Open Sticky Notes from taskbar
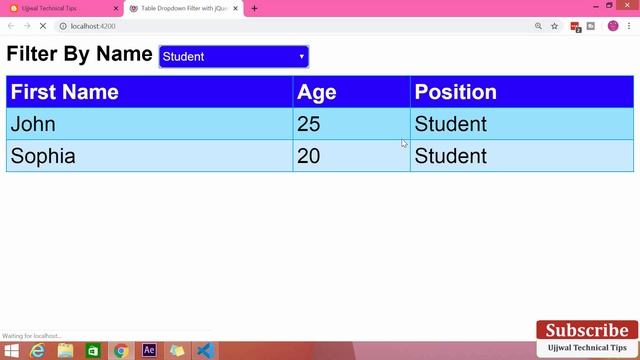The height and width of the screenshot is (360, 640). point(177,351)
